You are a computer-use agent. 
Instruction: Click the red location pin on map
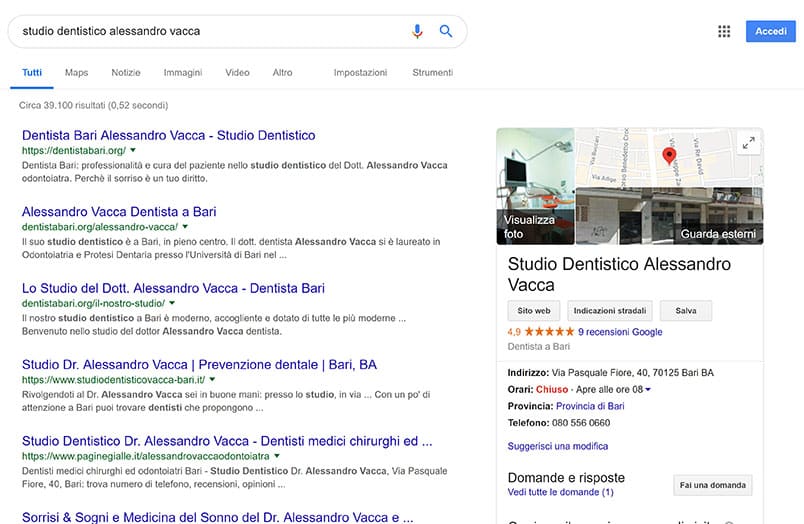(670, 155)
